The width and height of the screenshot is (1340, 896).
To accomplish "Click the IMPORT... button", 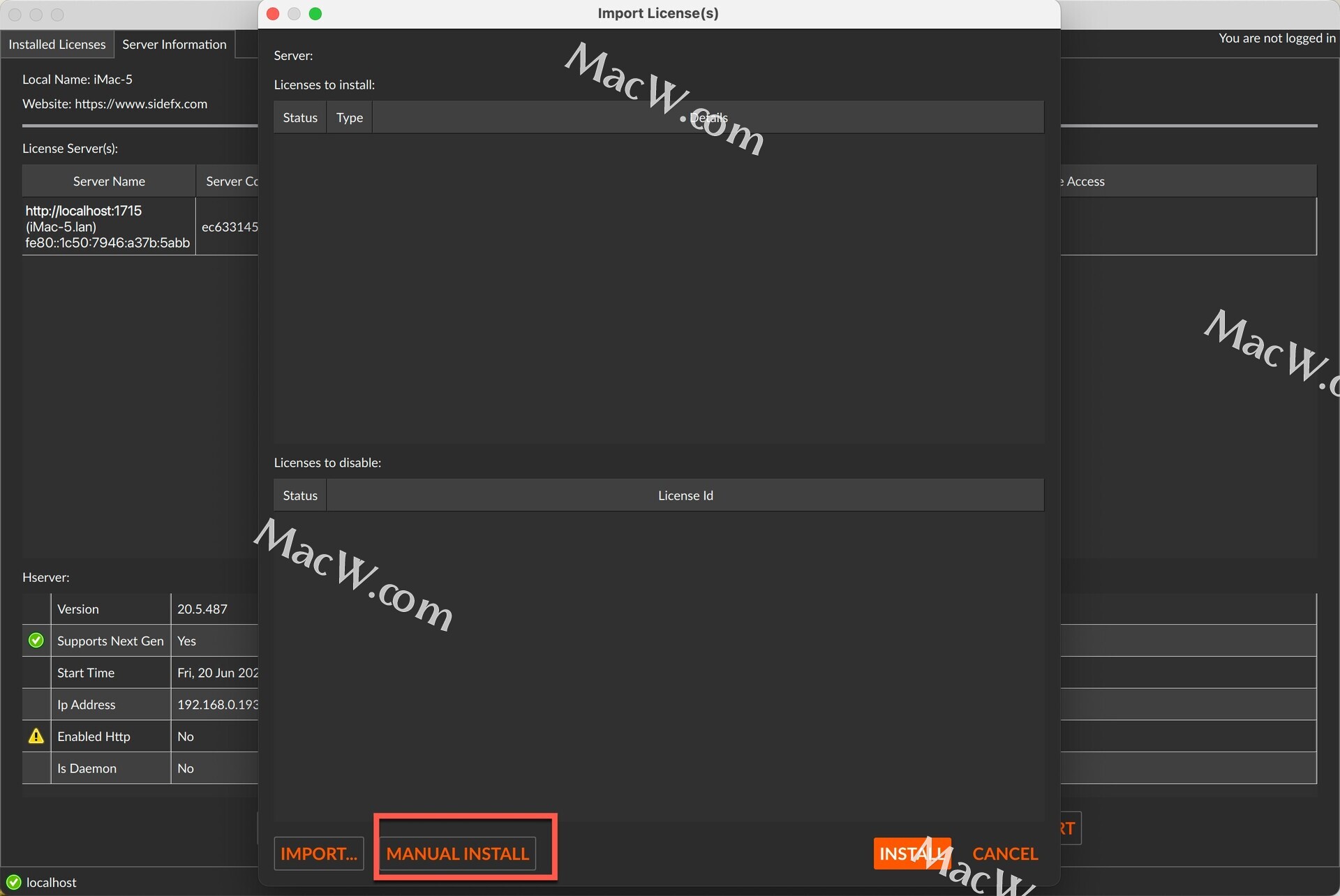I will point(319,853).
